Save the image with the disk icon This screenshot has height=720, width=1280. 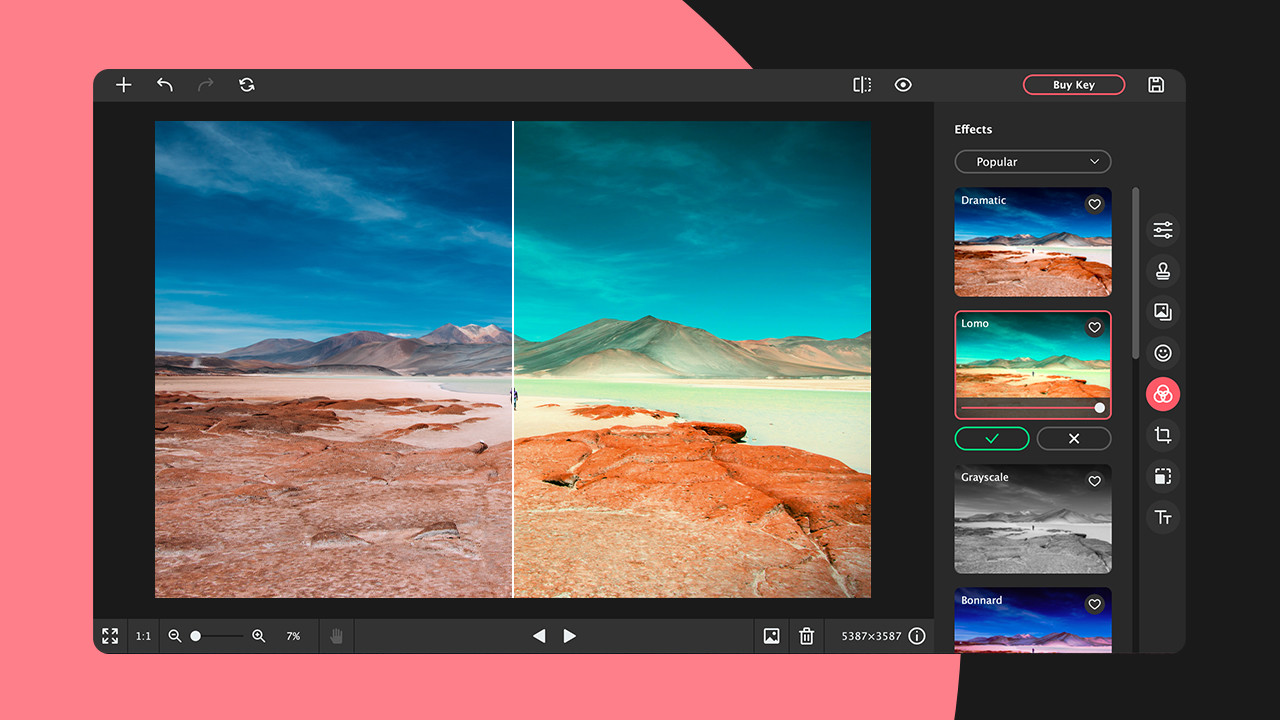tap(1156, 85)
